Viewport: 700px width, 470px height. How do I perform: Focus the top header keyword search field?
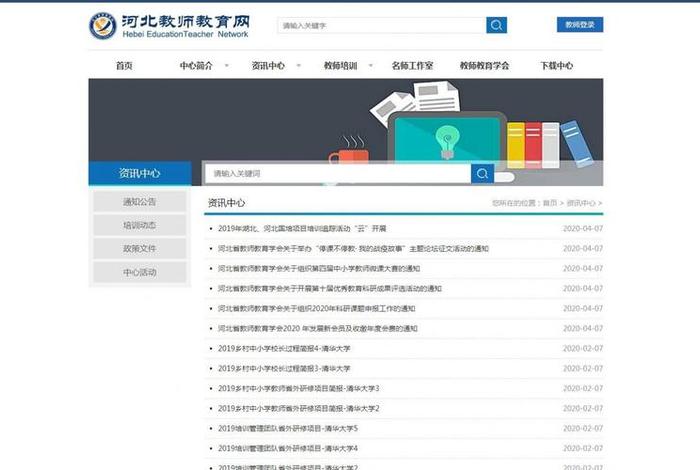382,25
